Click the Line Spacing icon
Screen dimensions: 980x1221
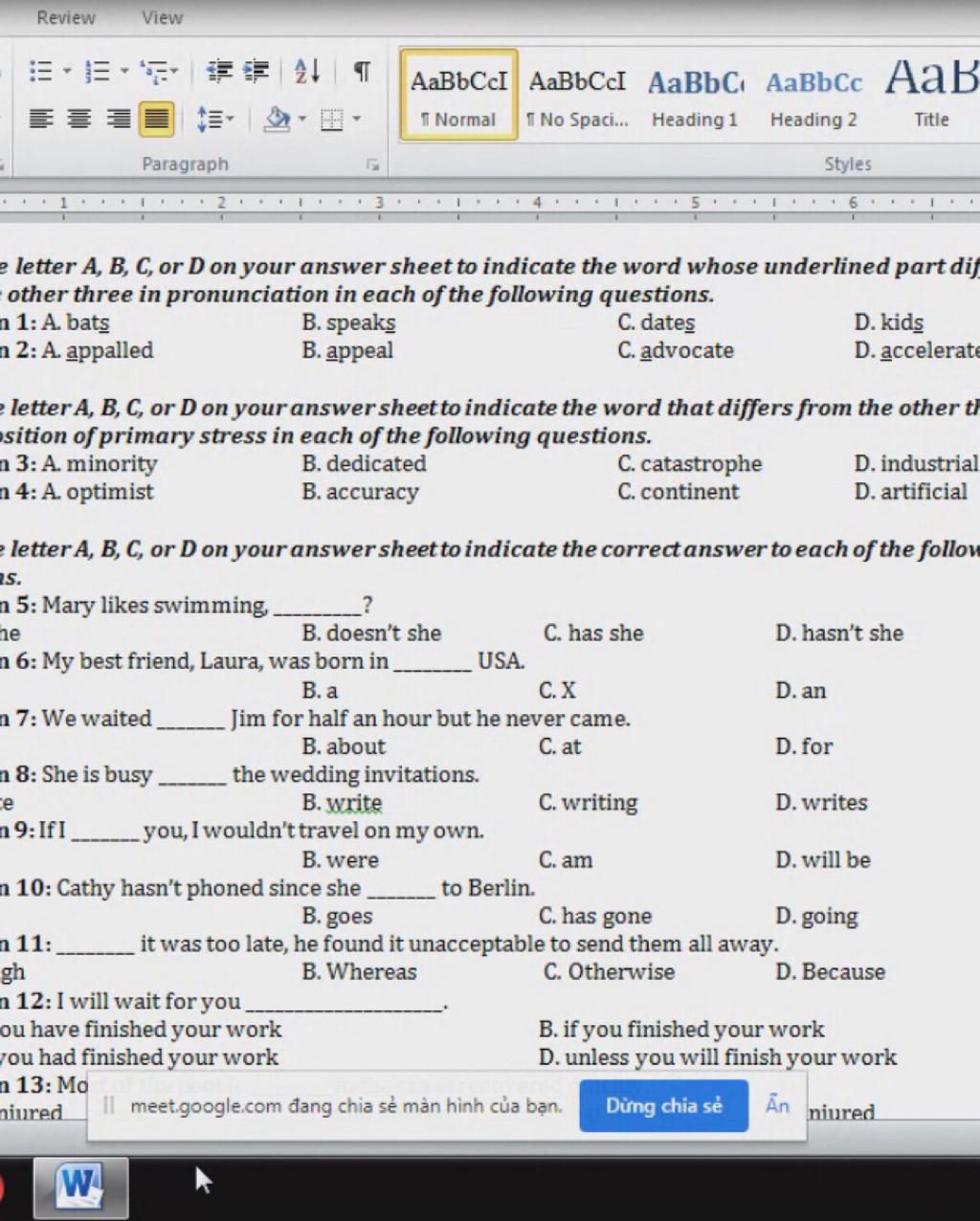[x=214, y=119]
